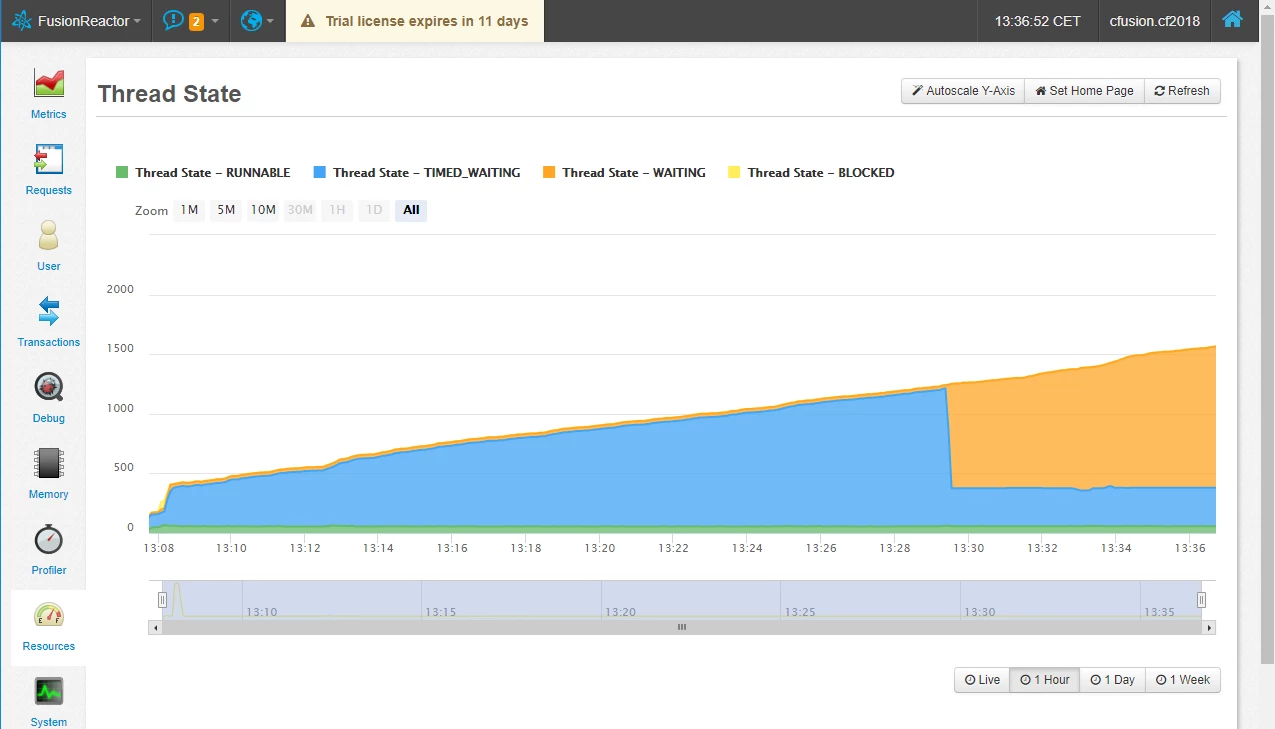Click the Refresh button
The image size is (1275, 729).
click(x=1182, y=91)
